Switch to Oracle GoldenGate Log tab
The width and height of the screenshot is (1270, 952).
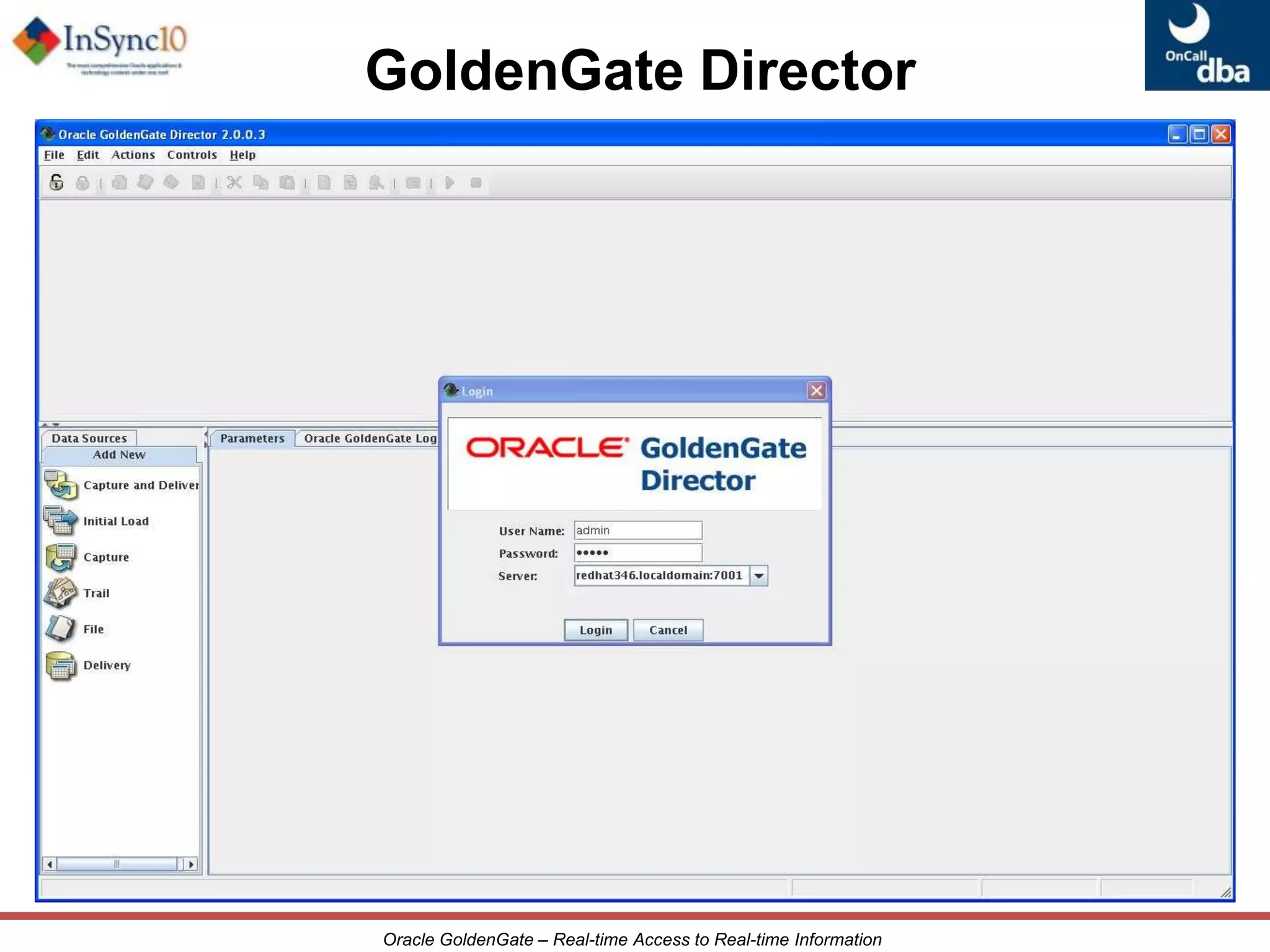(370, 438)
